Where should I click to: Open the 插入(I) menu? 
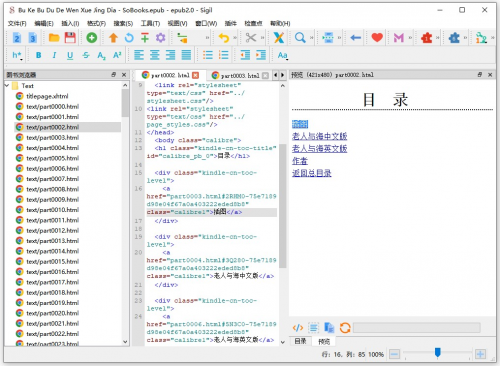pyautogui.click(x=70, y=23)
